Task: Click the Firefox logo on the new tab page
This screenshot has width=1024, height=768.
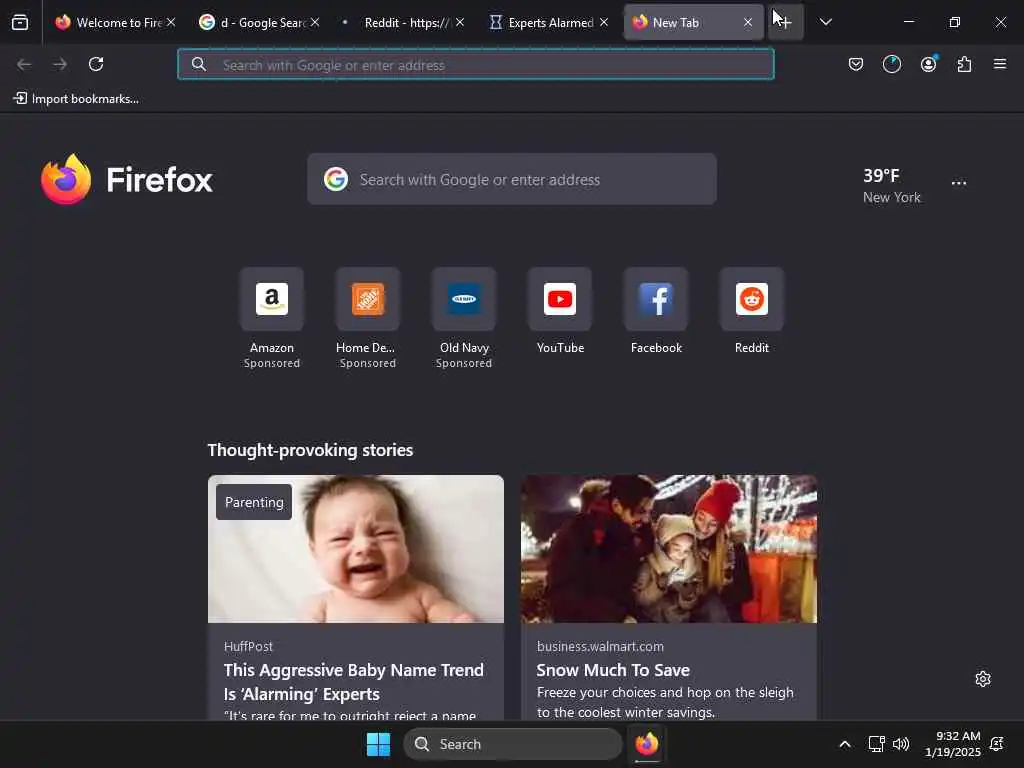Action: [x=127, y=180]
